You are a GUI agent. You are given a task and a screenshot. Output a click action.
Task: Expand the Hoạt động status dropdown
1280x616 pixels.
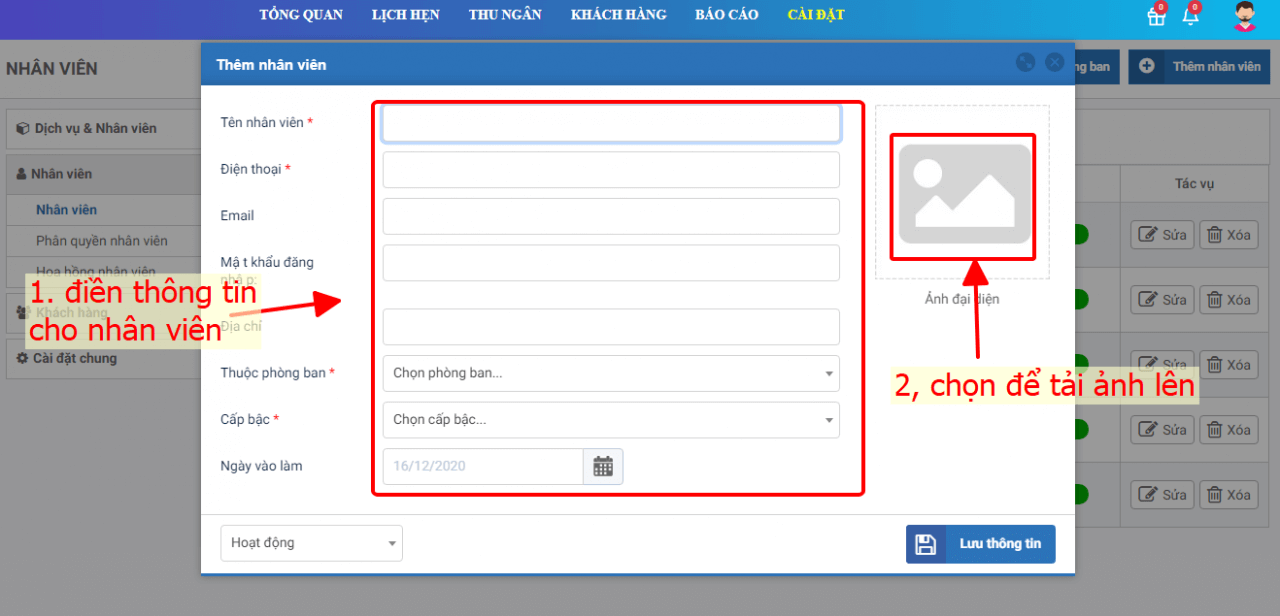(311, 543)
